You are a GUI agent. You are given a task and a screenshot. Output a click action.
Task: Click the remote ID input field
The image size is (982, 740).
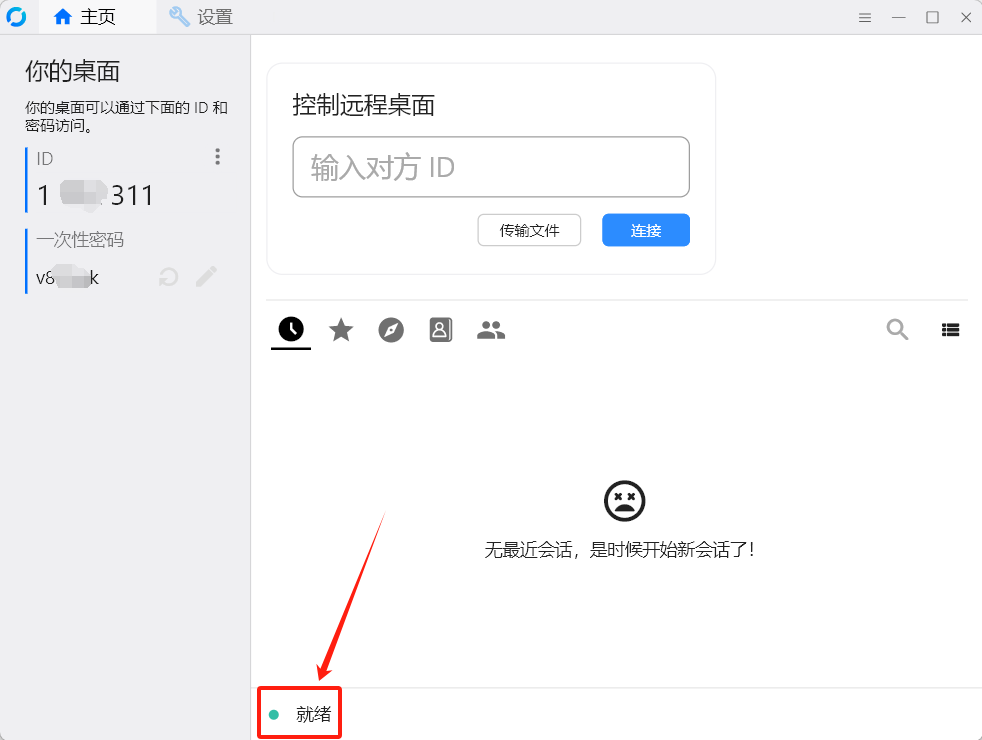pos(491,167)
